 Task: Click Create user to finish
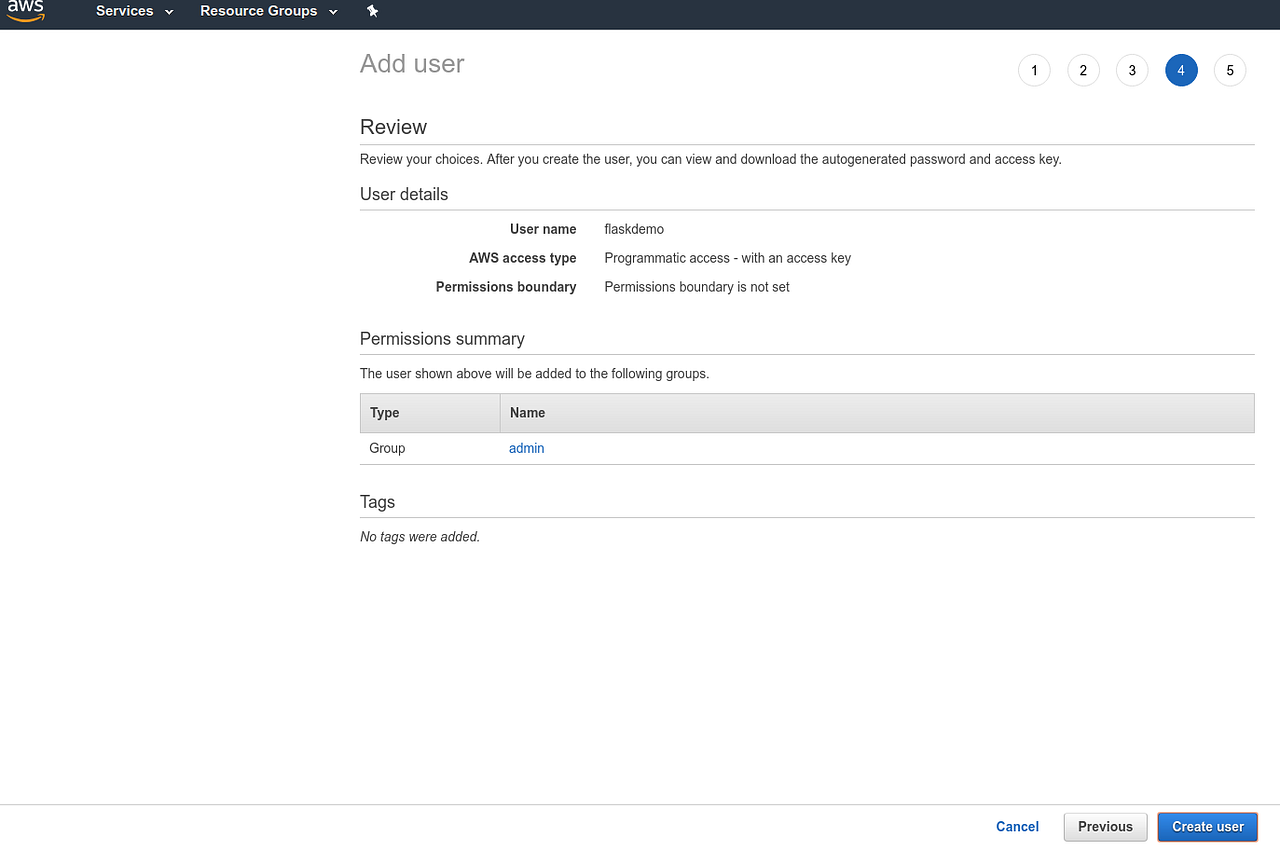coord(1207,827)
